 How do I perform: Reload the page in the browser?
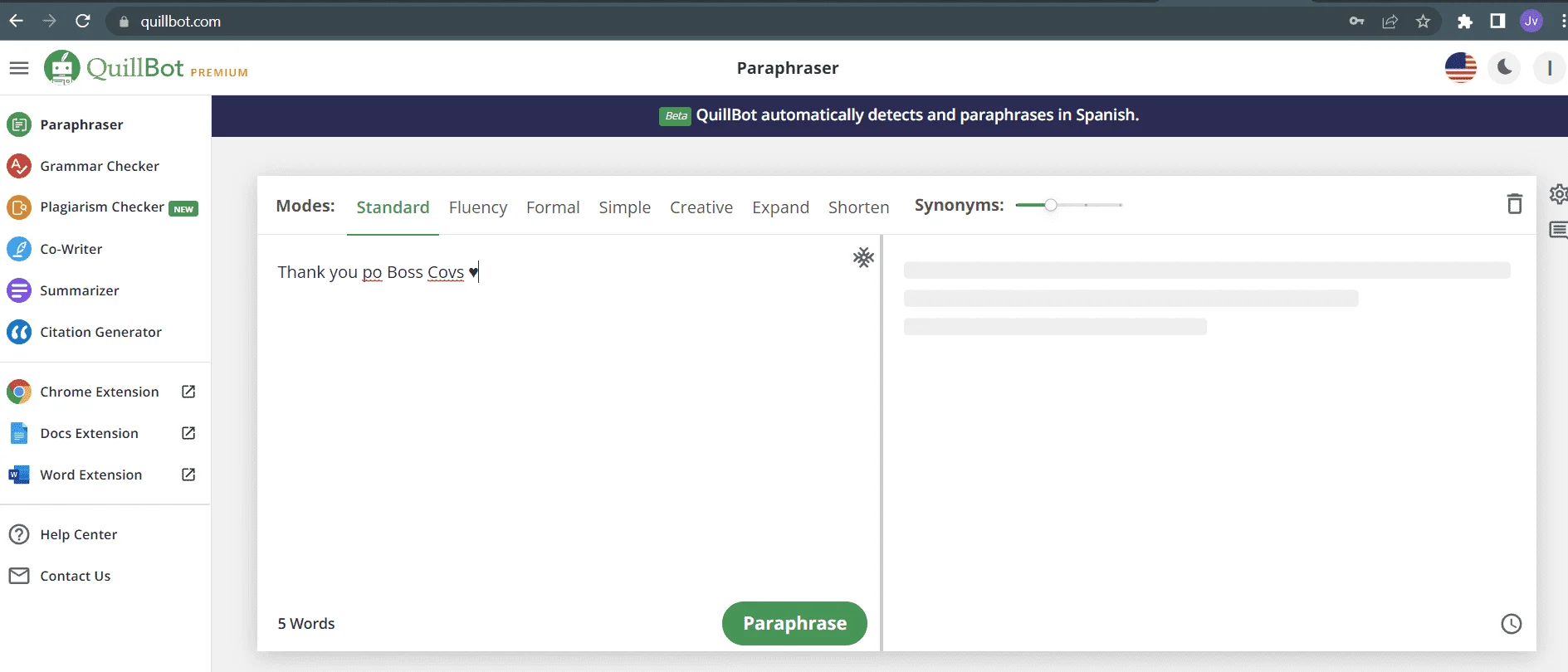click(x=83, y=21)
